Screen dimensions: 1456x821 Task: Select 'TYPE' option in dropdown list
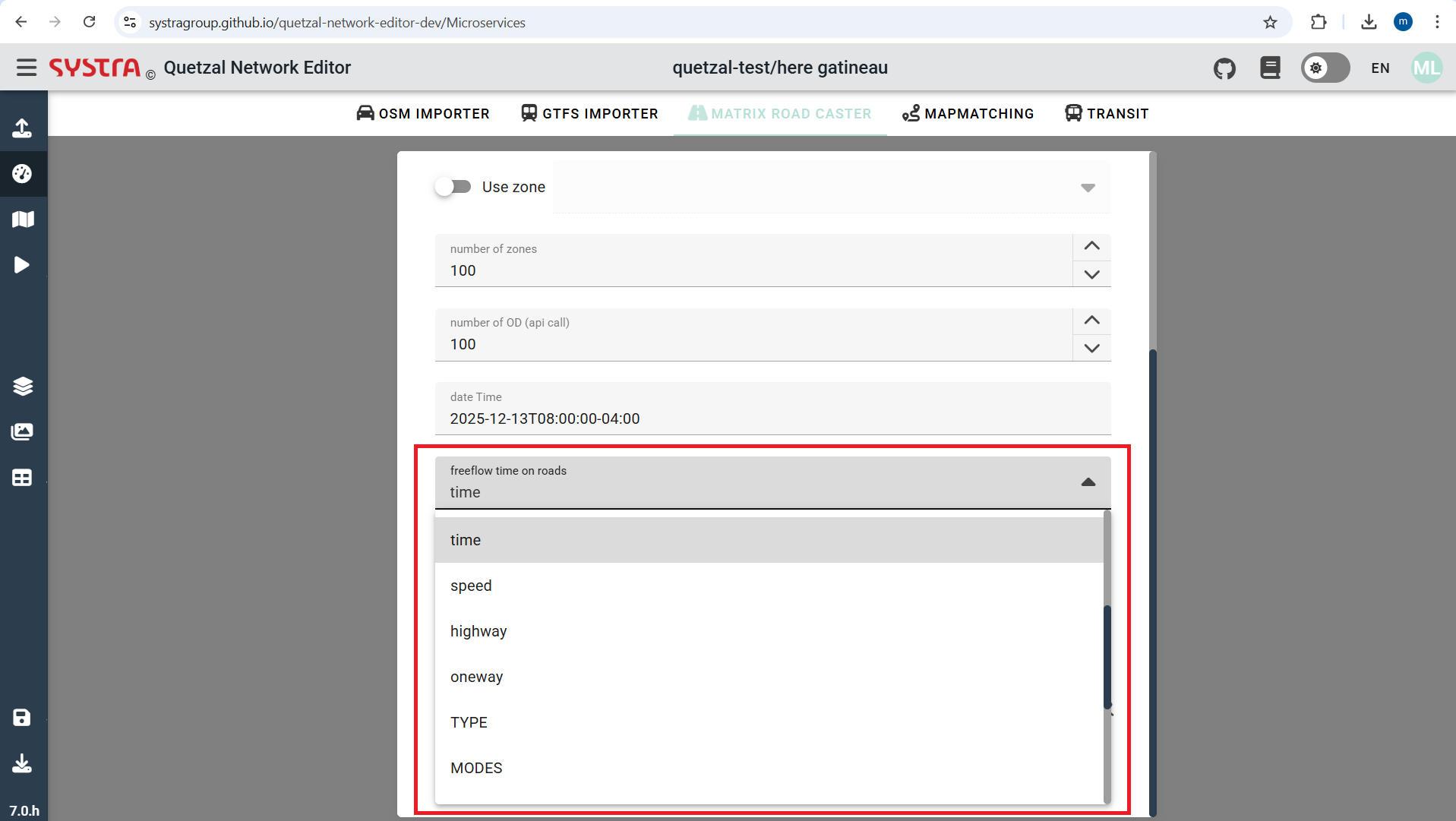[x=769, y=722]
